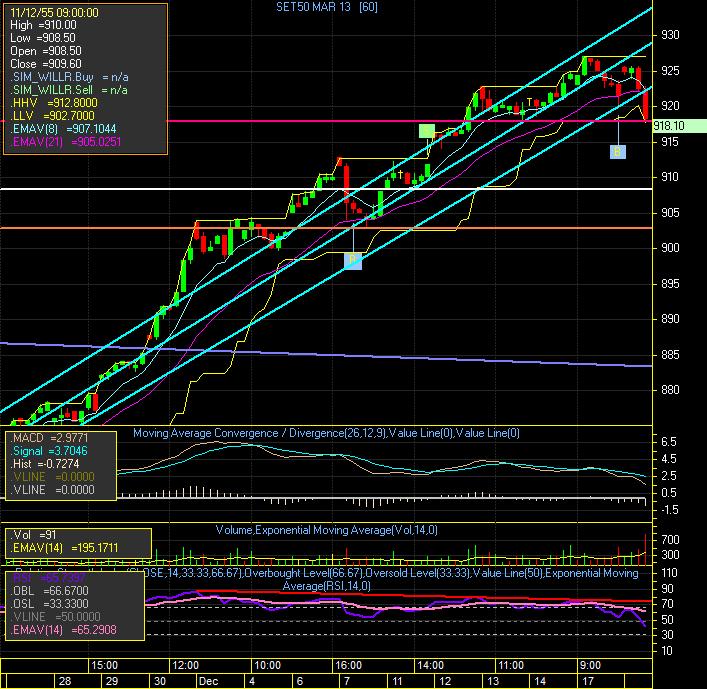Click the .OSL =33.3300 oversold level
The width and height of the screenshot is (707, 689).
50,604
